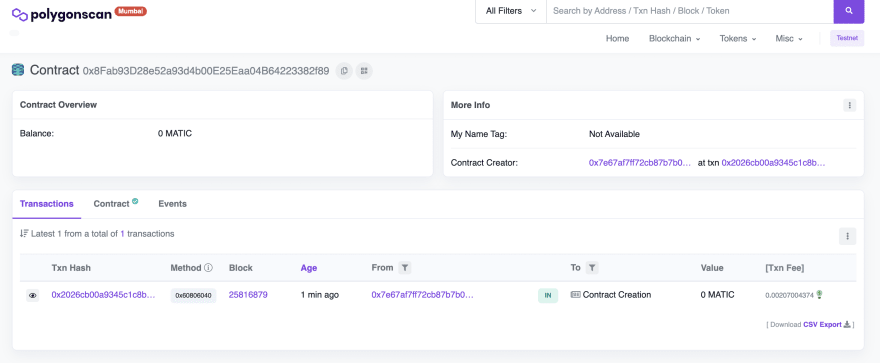Expand the Tokens navigation menu

pos(738,39)
